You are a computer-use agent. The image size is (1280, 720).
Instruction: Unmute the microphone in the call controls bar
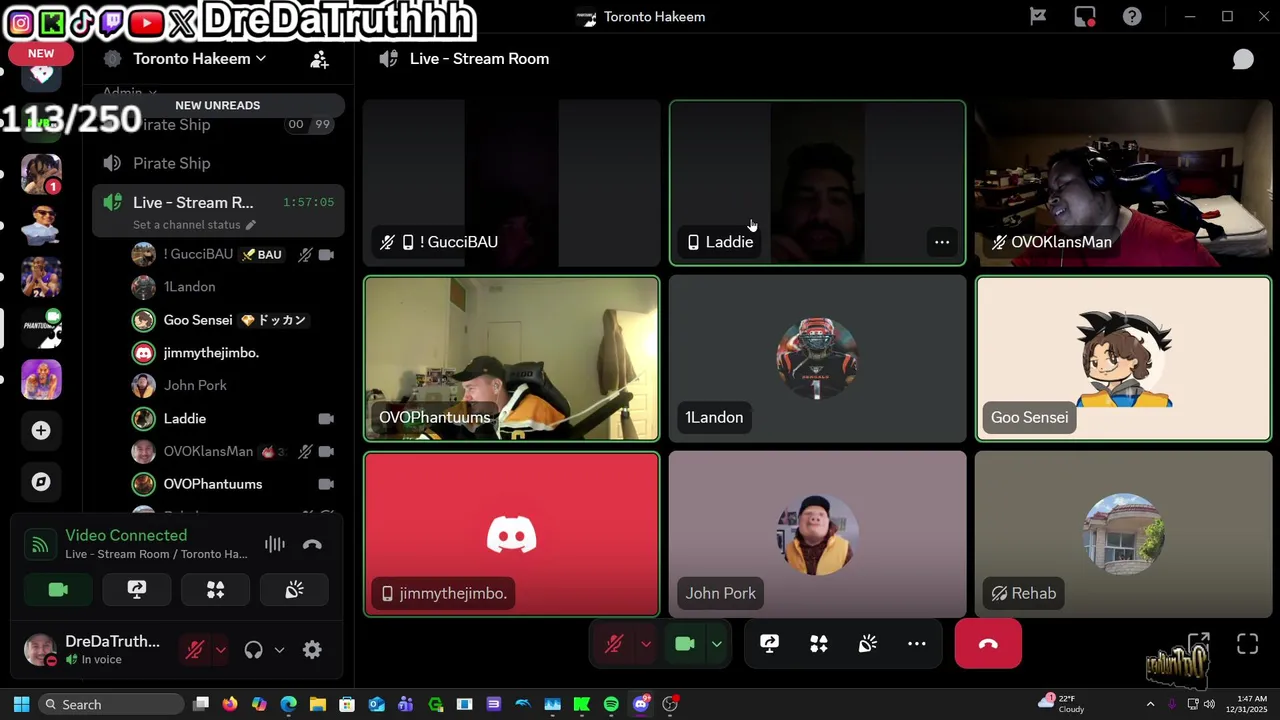[x=614, y=644]
